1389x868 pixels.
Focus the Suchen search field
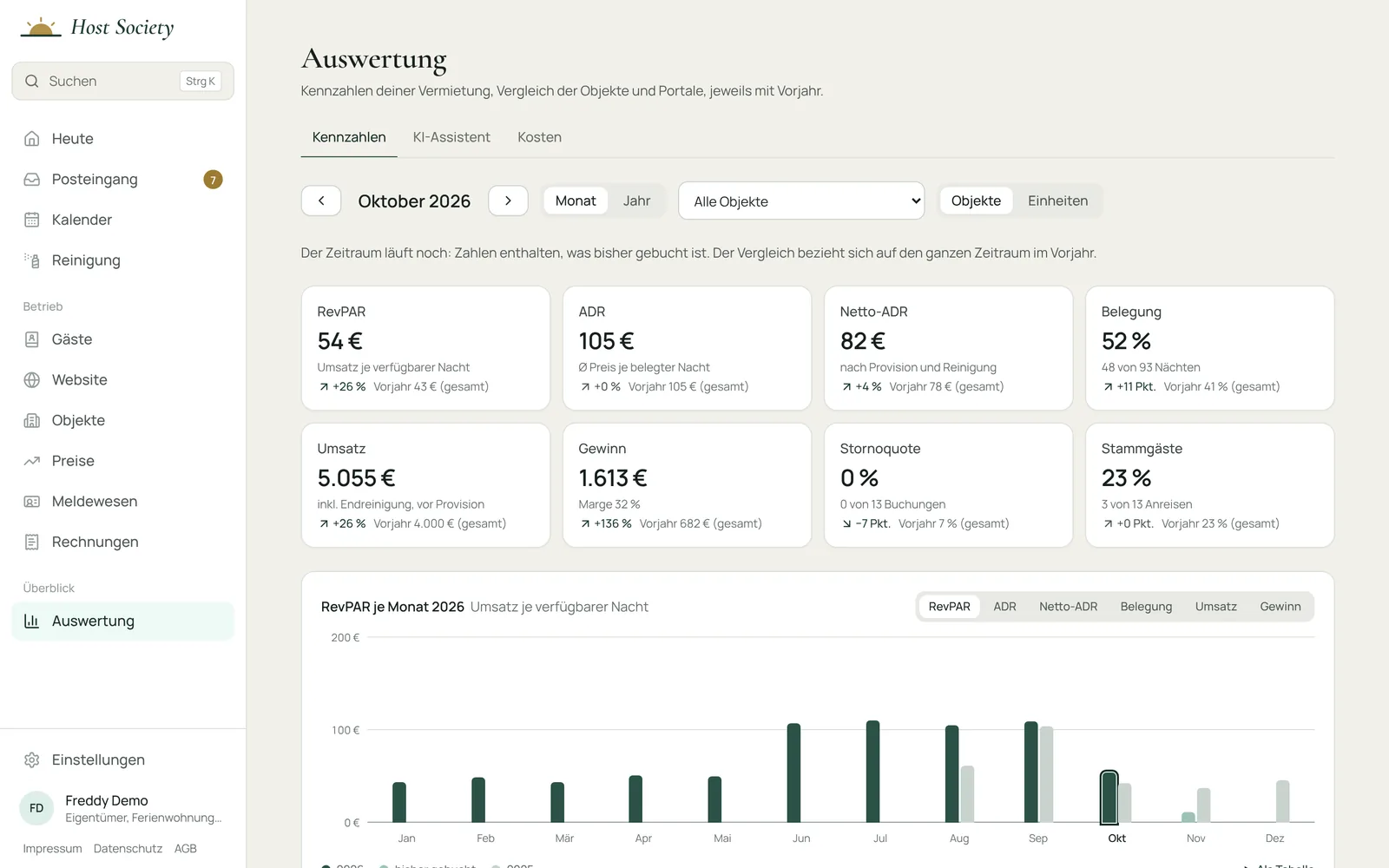(122, 81)
